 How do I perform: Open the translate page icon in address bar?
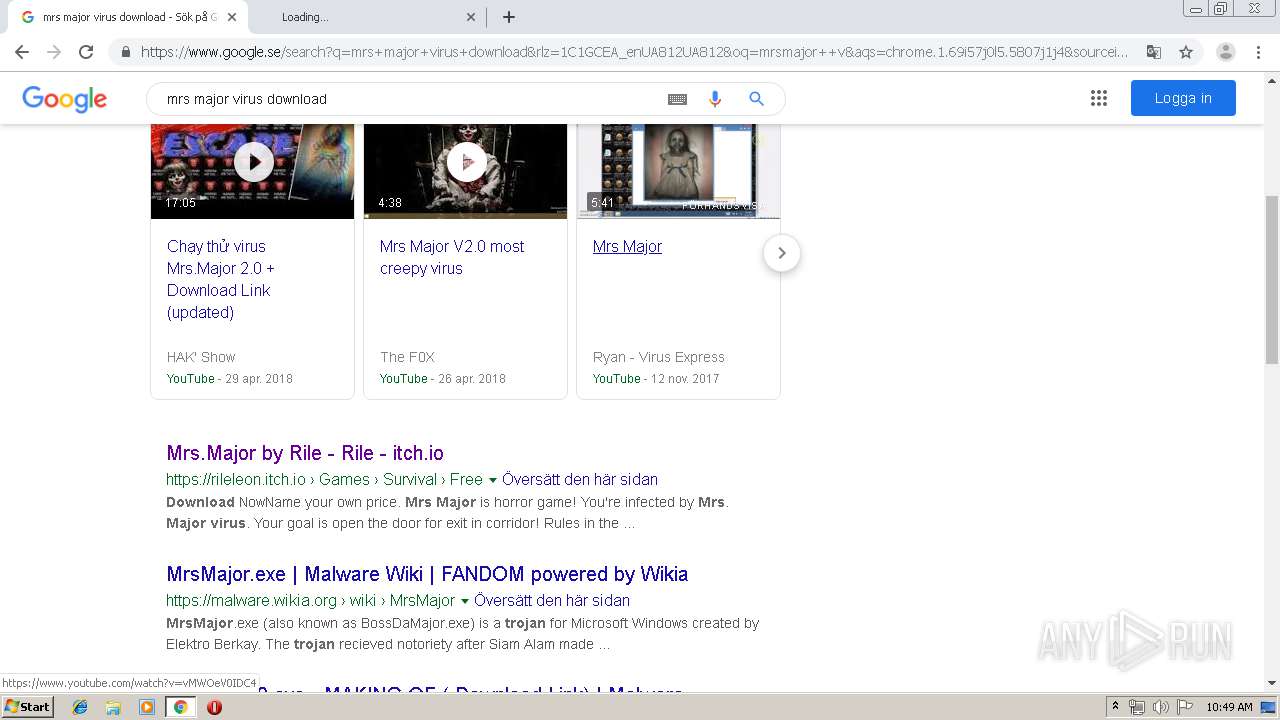pyautogui.click(x=1154, y=52)
